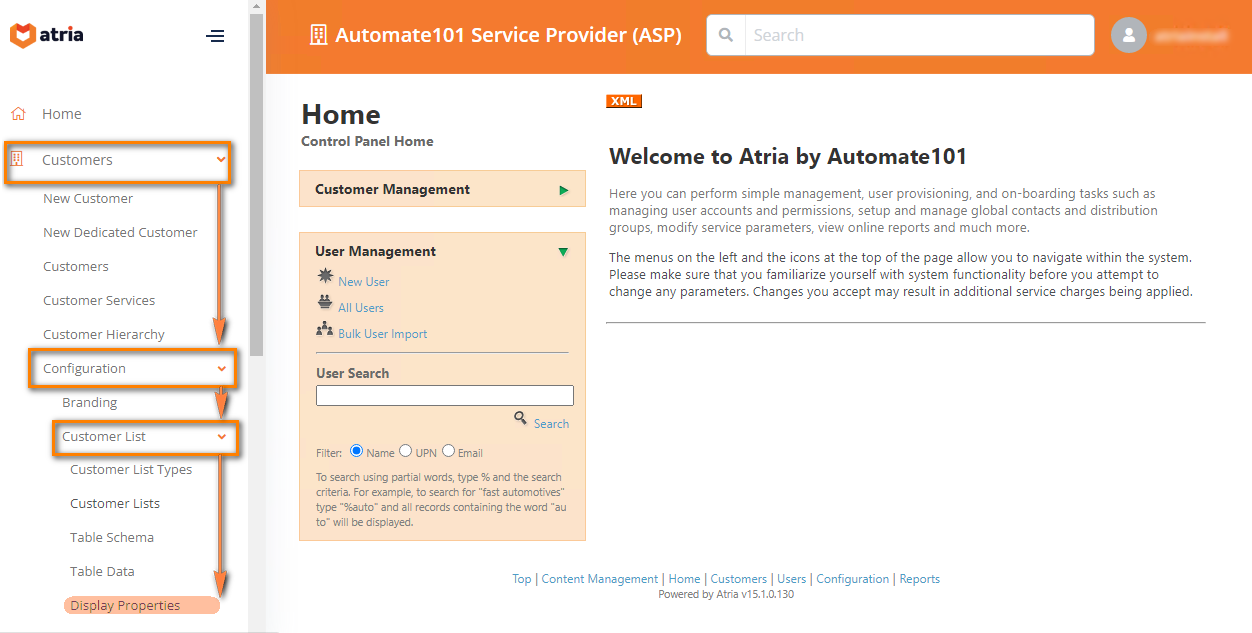Select Table Schema in the sidebar
This screenshot has height=633, width=1252.
click(111, 537)
